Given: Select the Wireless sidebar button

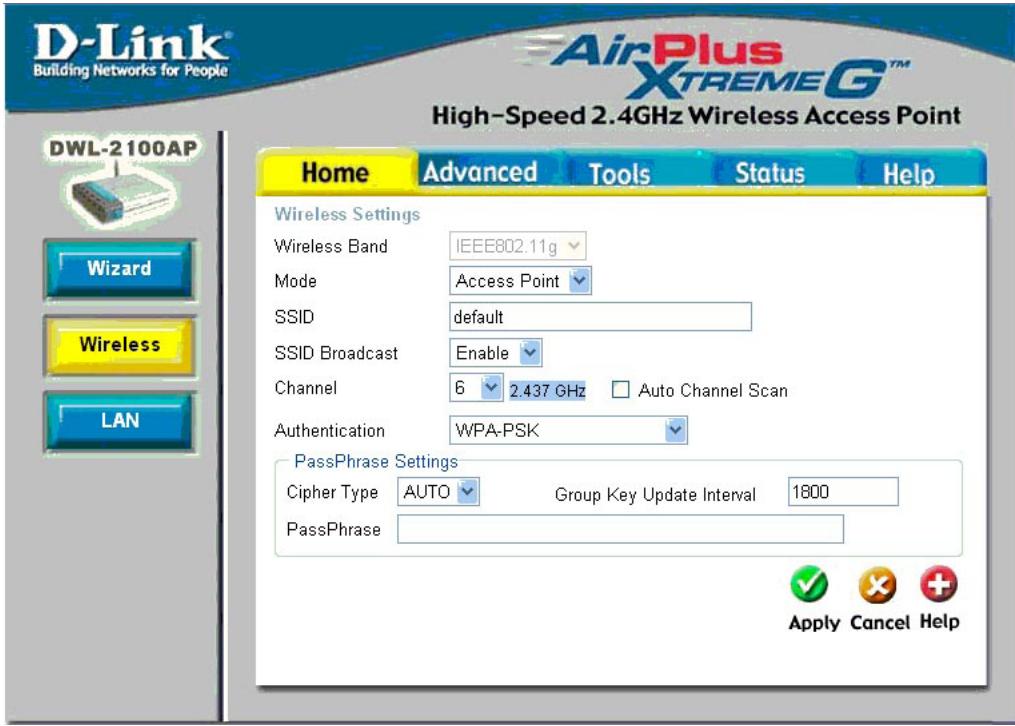Looking at the screenshot, I should pos(120,344).
